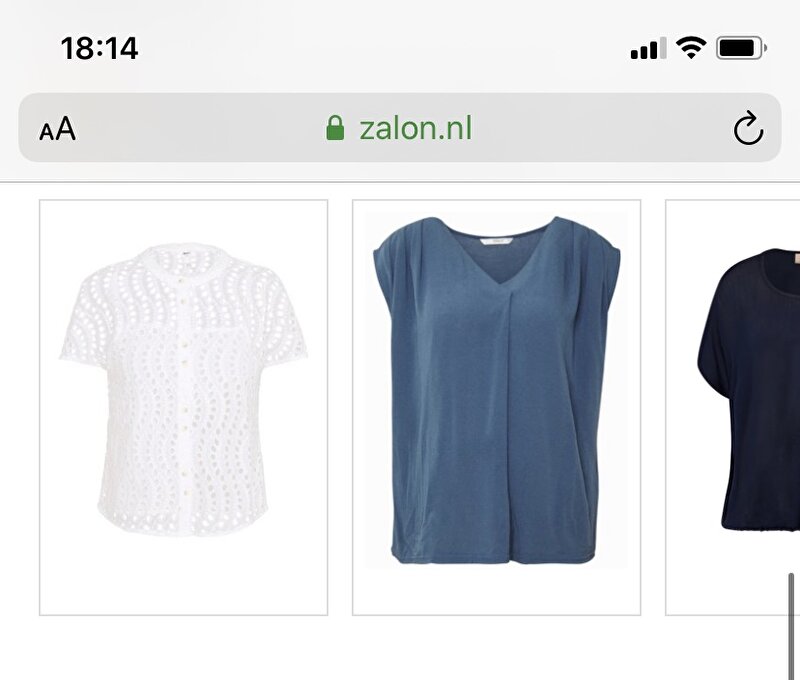This screenshot has height=680, width=800.
Task: Click the vertical scroll indicator bar
Action: pyautogui.click(x=791, y=626)
